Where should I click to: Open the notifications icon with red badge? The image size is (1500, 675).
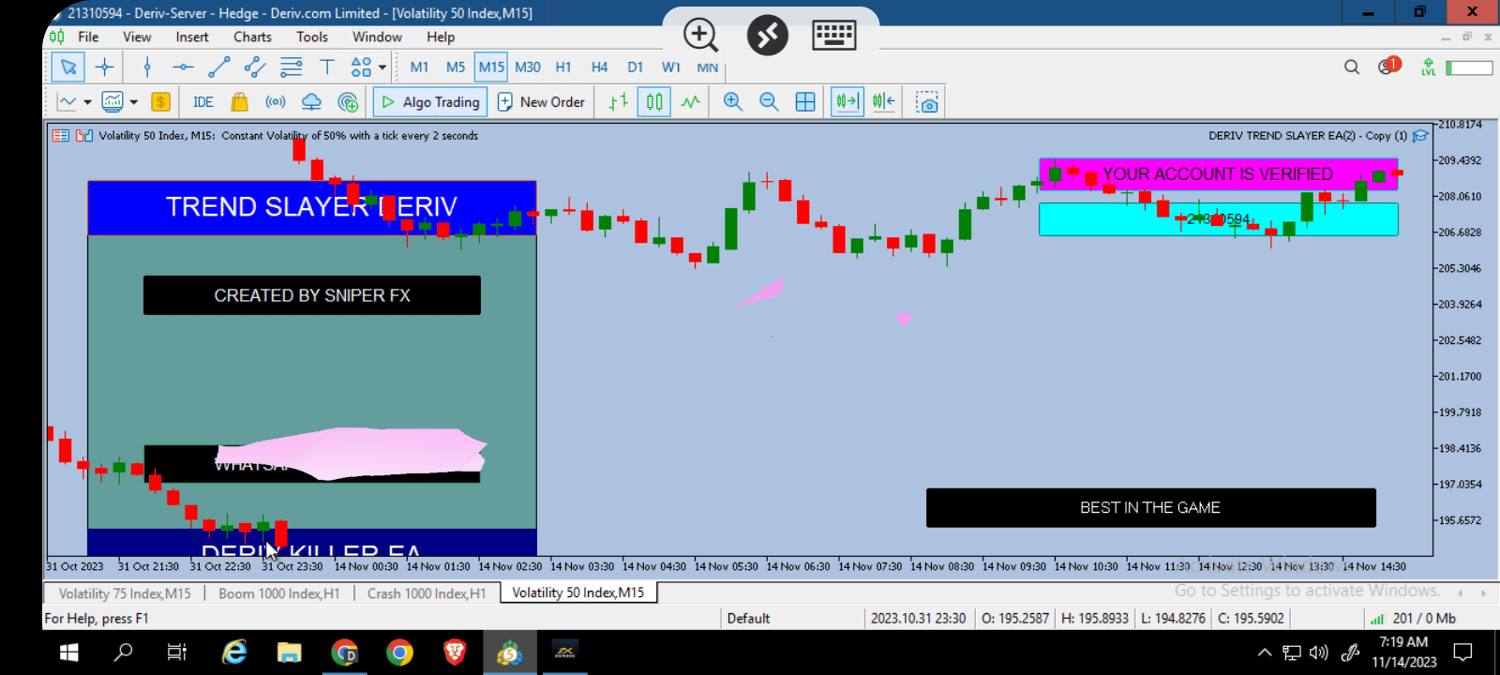point(1388,67)
